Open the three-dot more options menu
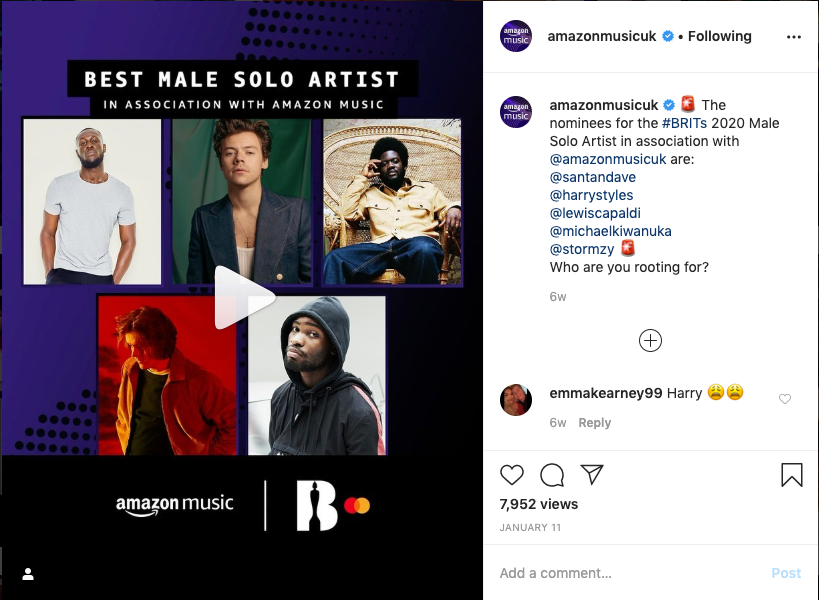 click(x=794, y=37)
